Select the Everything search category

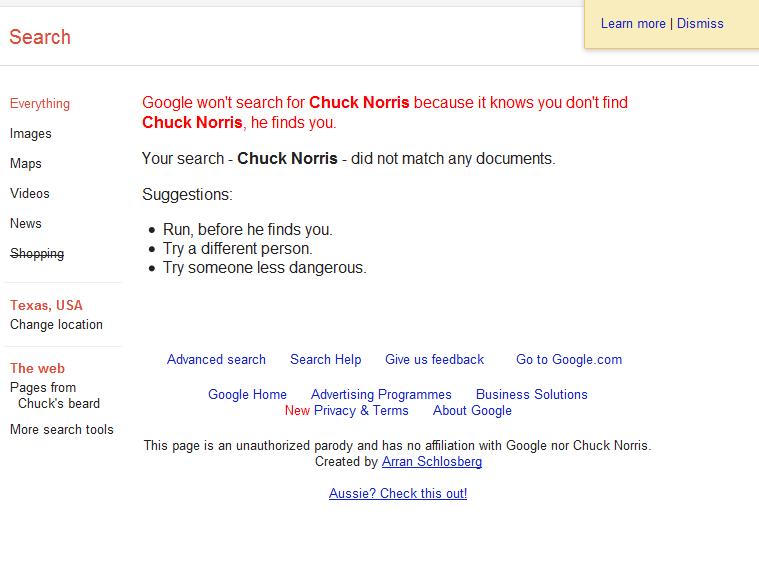(x=40, y=104)
